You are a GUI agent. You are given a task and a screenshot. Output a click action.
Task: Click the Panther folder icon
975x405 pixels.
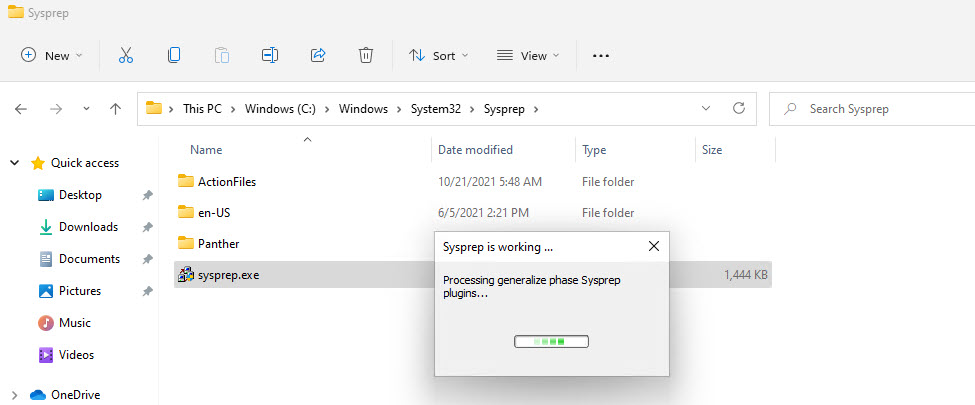(x=186, y=243)
